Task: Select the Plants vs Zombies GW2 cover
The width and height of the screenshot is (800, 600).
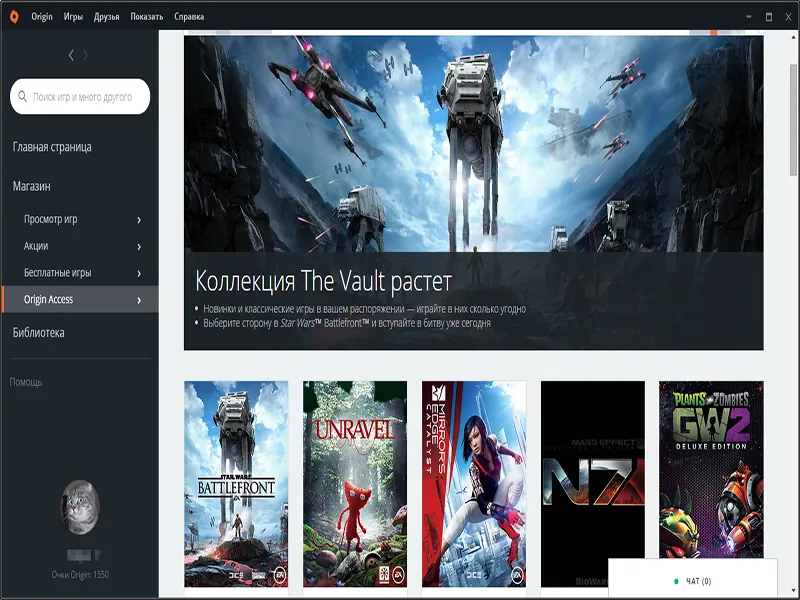Action: point(711,470)
